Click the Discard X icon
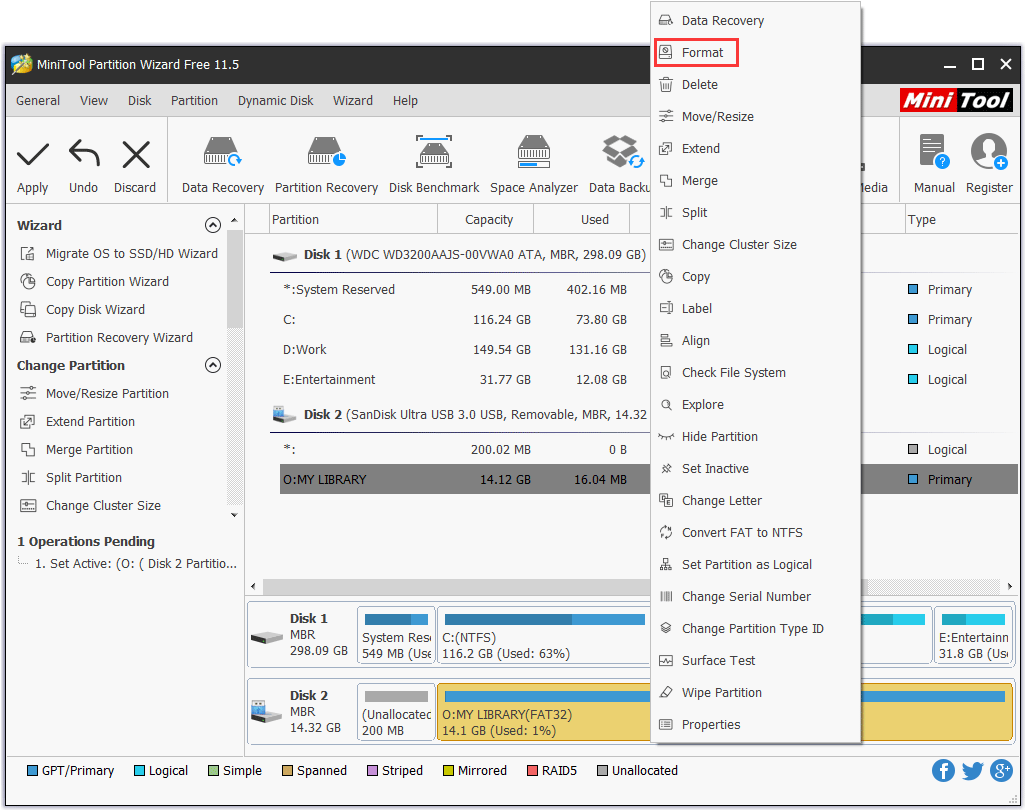This screenshot has width=1026, height=810. 136,155
